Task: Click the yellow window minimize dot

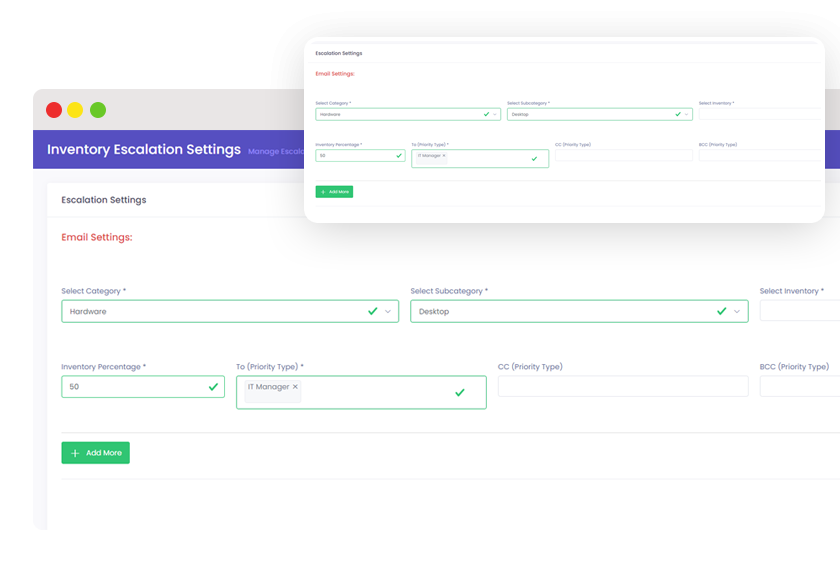Action: pos(75,110)
